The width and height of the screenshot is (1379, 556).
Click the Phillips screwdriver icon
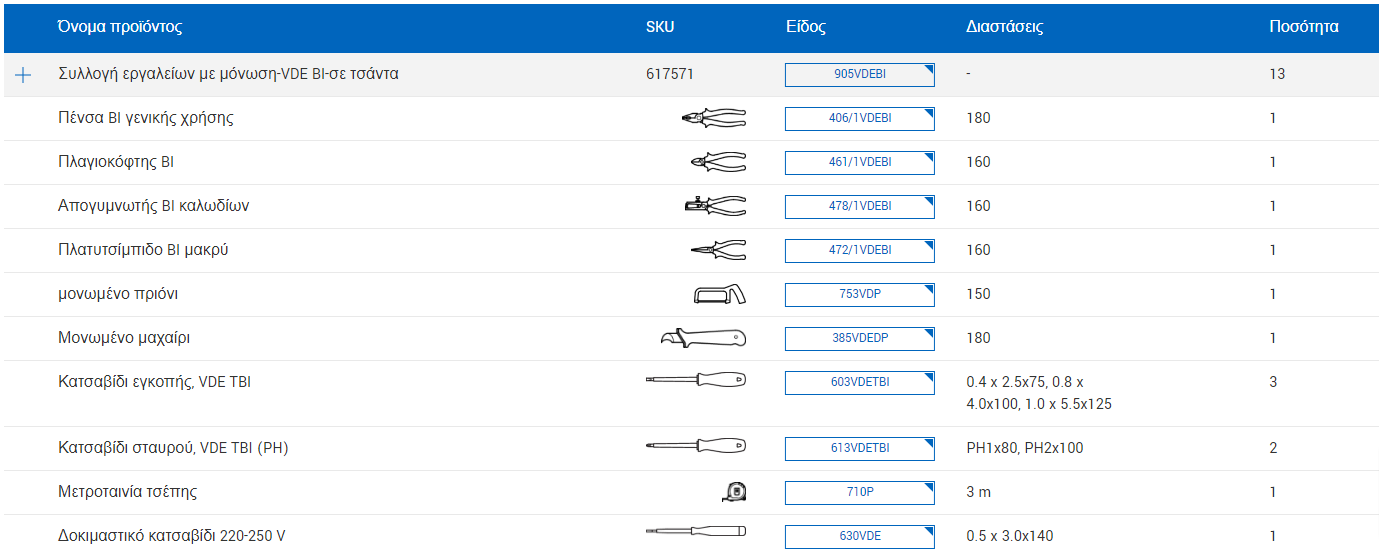pyautogui.click(x=696, y=447)
